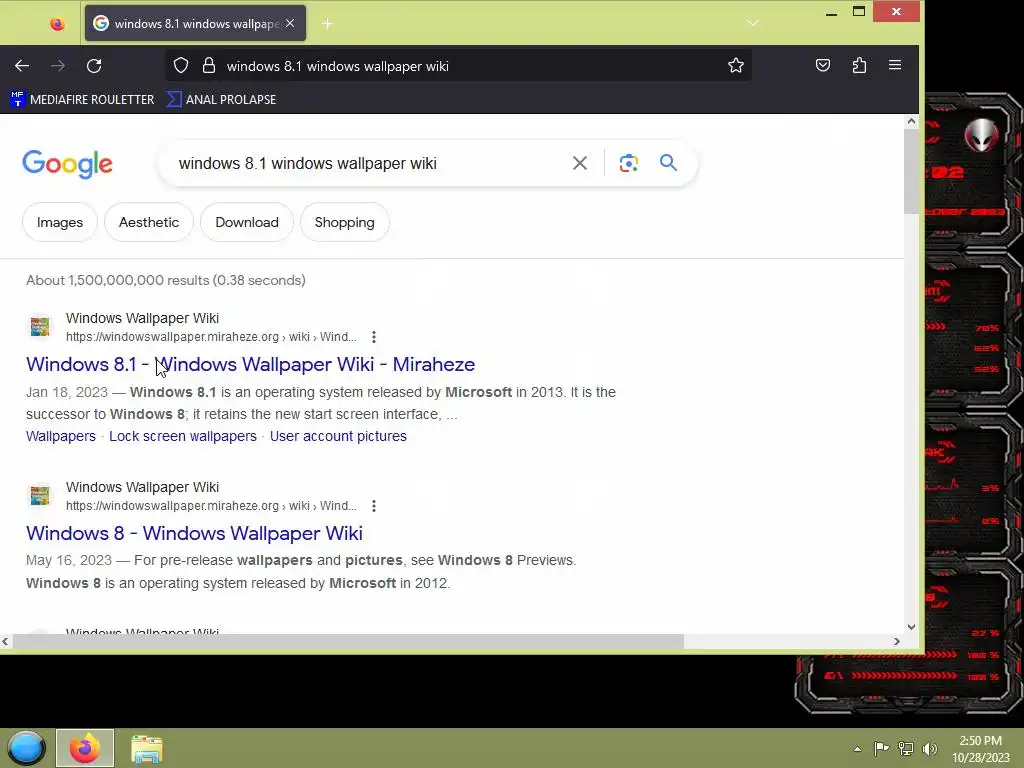Bookmark this page with the star icon
Screen dimensions: 1024x768
(x=736, y=65)
